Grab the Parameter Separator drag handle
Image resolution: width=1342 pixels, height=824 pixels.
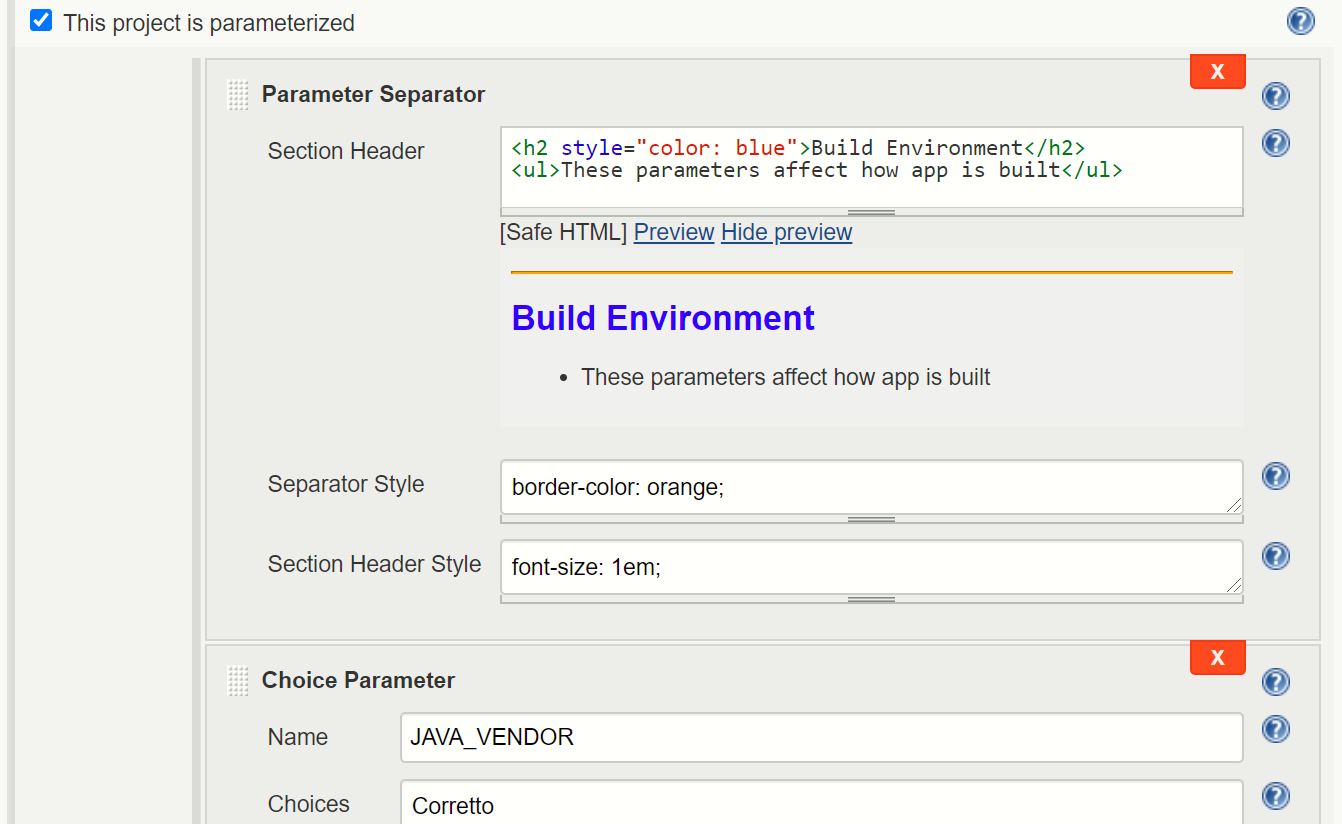[238, 95]
